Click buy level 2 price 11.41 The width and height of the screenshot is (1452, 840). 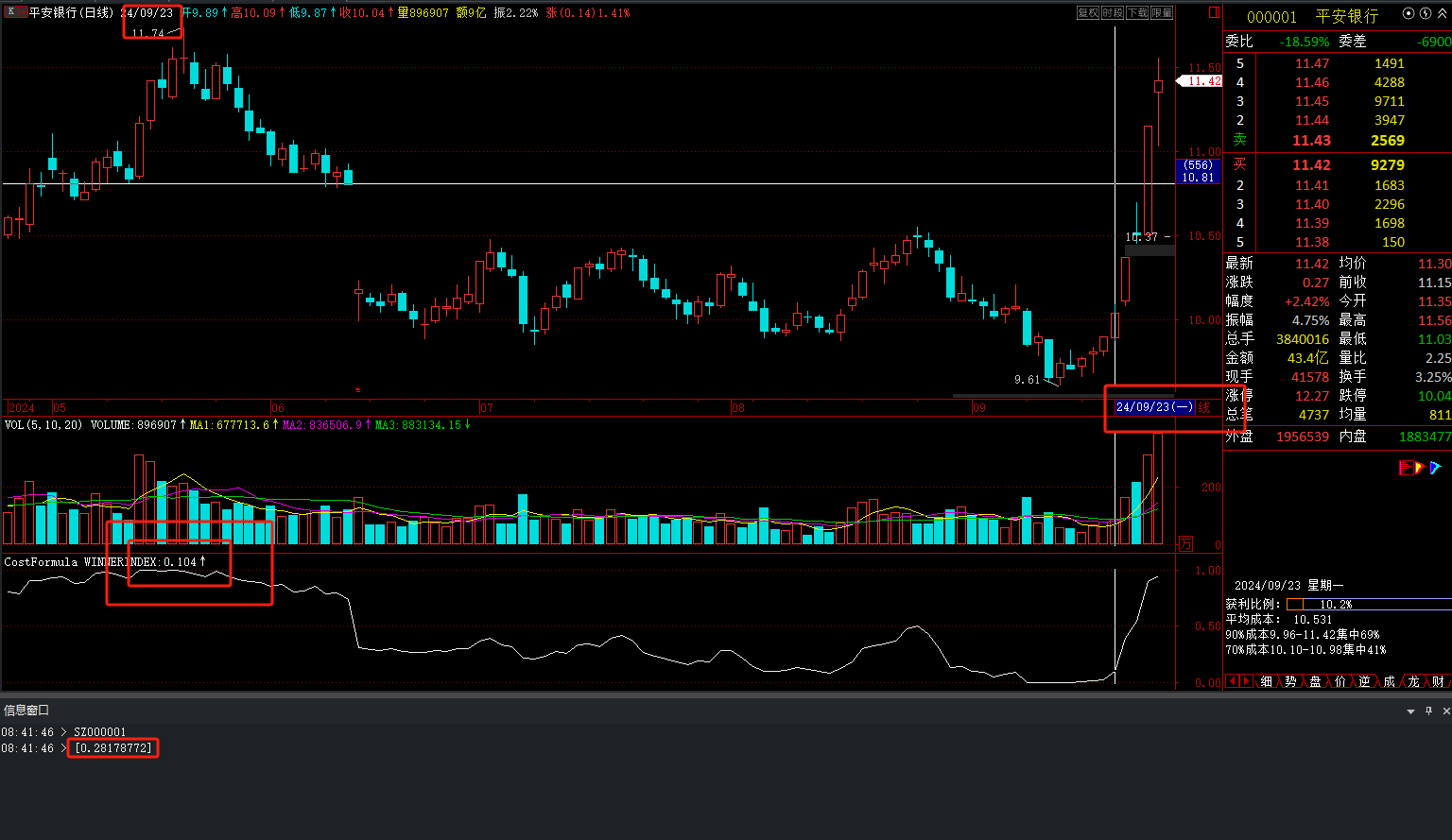(x=1312, y=185)
